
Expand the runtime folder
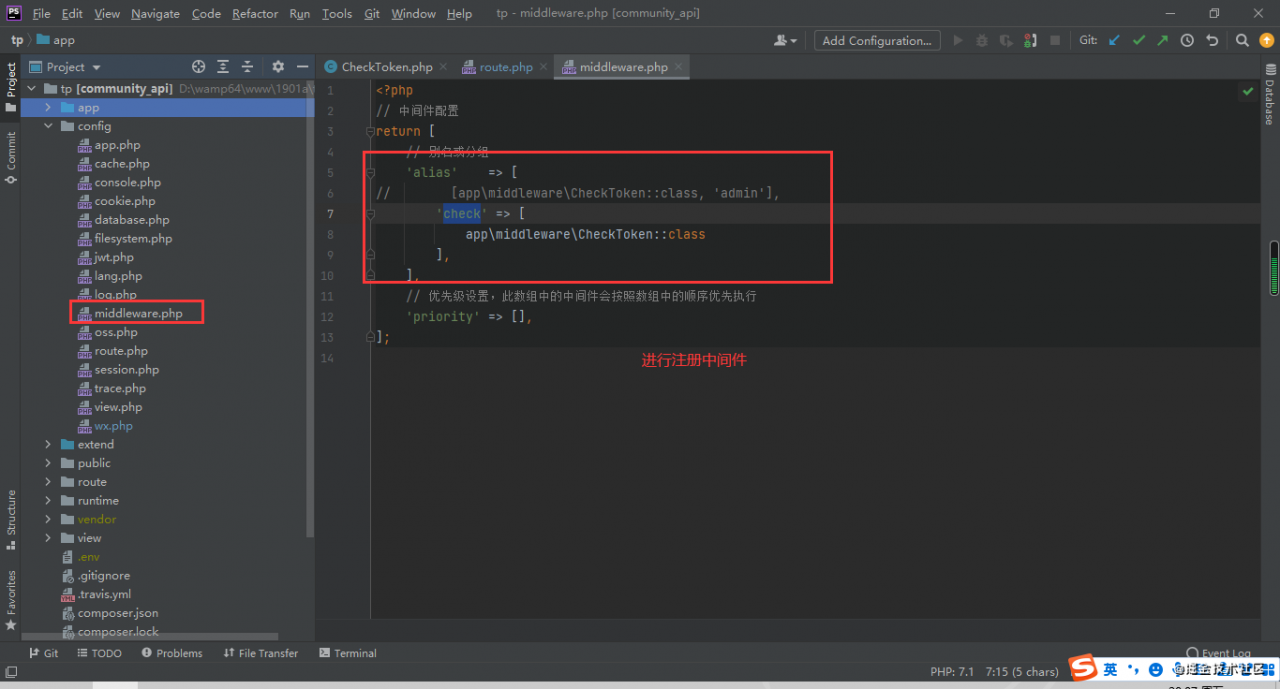[48, 500]
